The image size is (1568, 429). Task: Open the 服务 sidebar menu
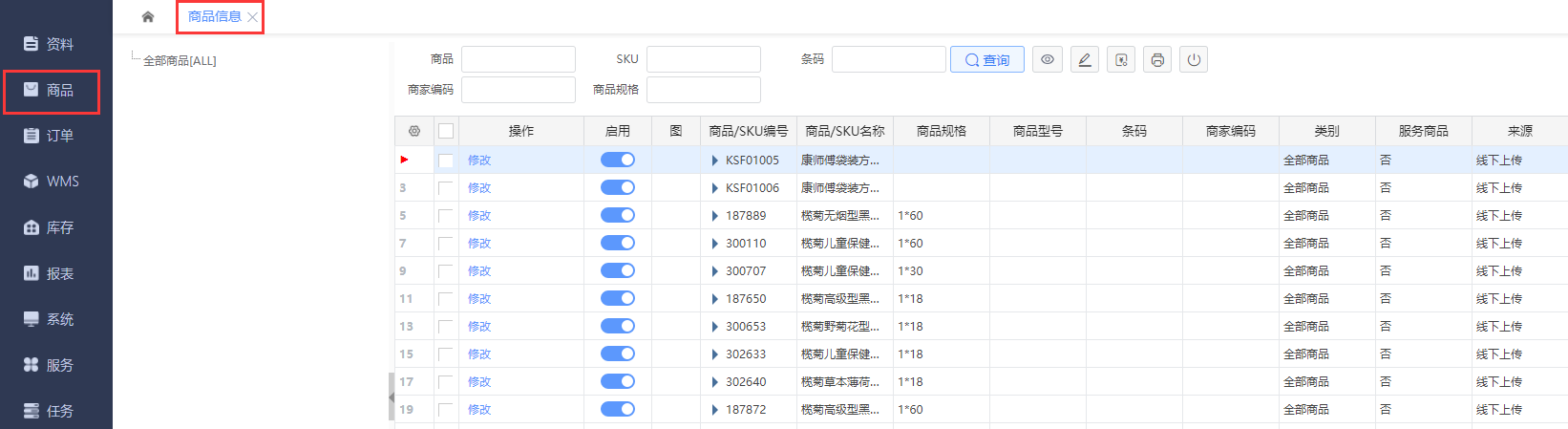click(49, 365)
